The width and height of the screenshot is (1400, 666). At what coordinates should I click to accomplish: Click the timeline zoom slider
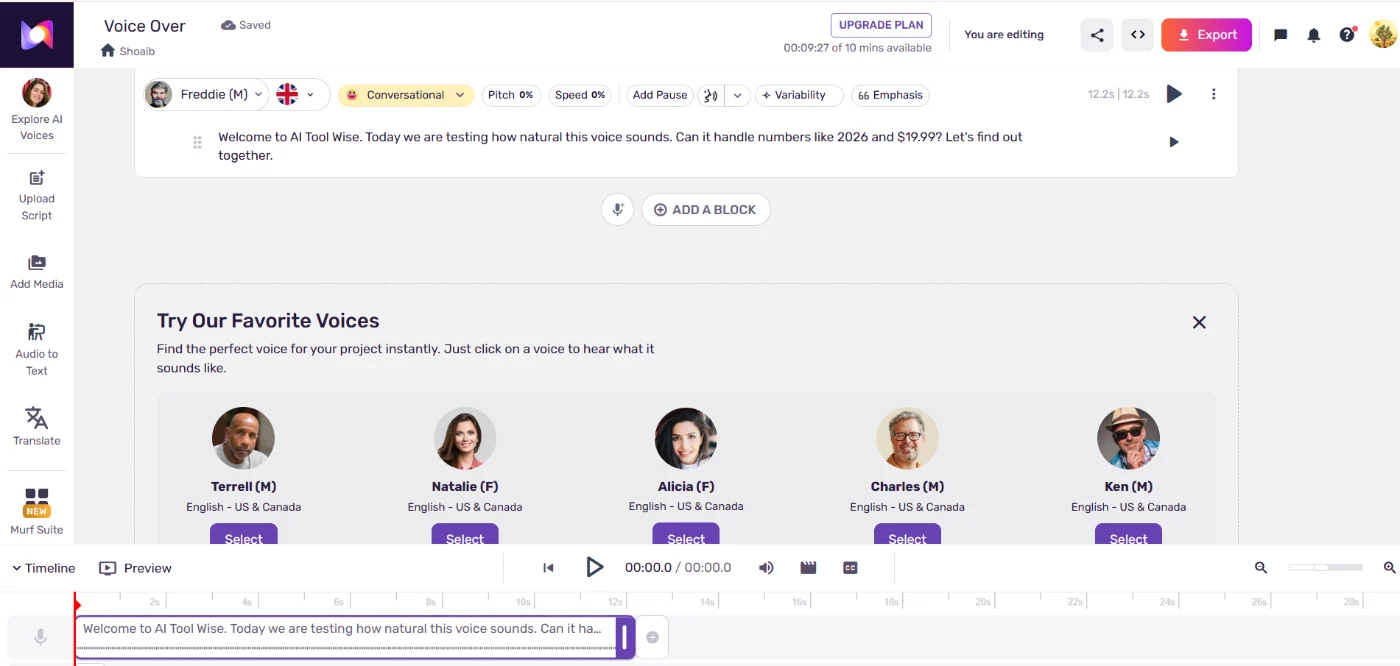[1325, 567]
